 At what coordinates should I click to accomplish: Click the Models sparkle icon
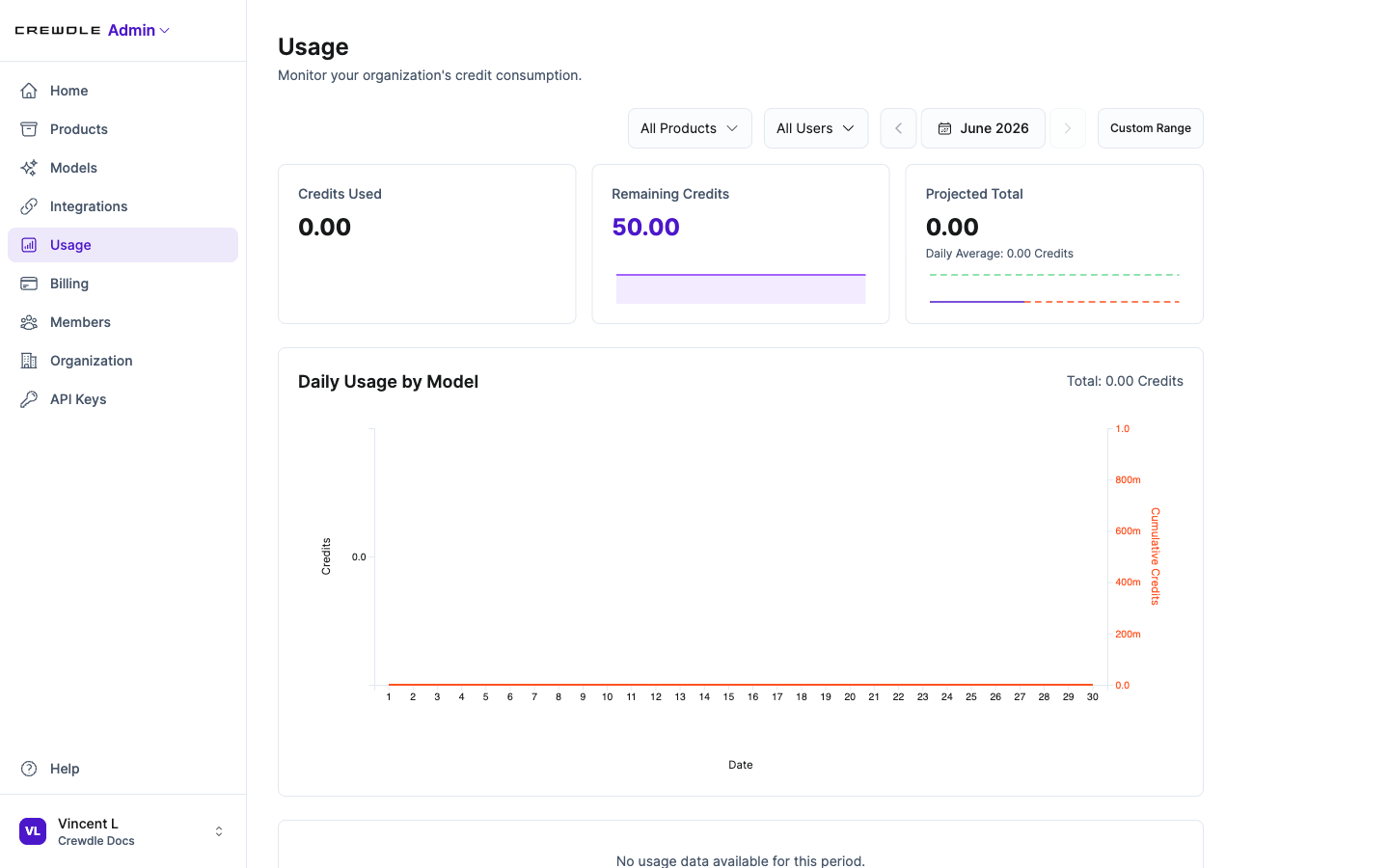pyautogui.click(x=29, y=168)
